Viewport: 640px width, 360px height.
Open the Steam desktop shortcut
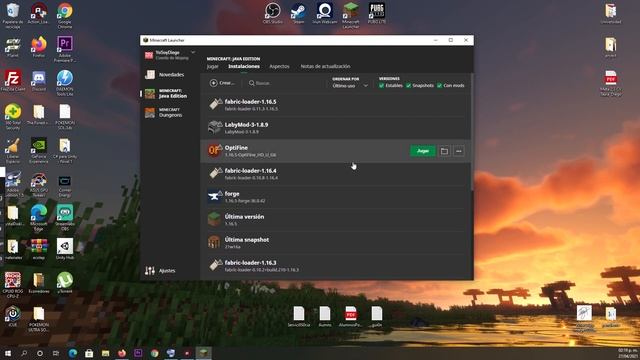pos(298,13)
